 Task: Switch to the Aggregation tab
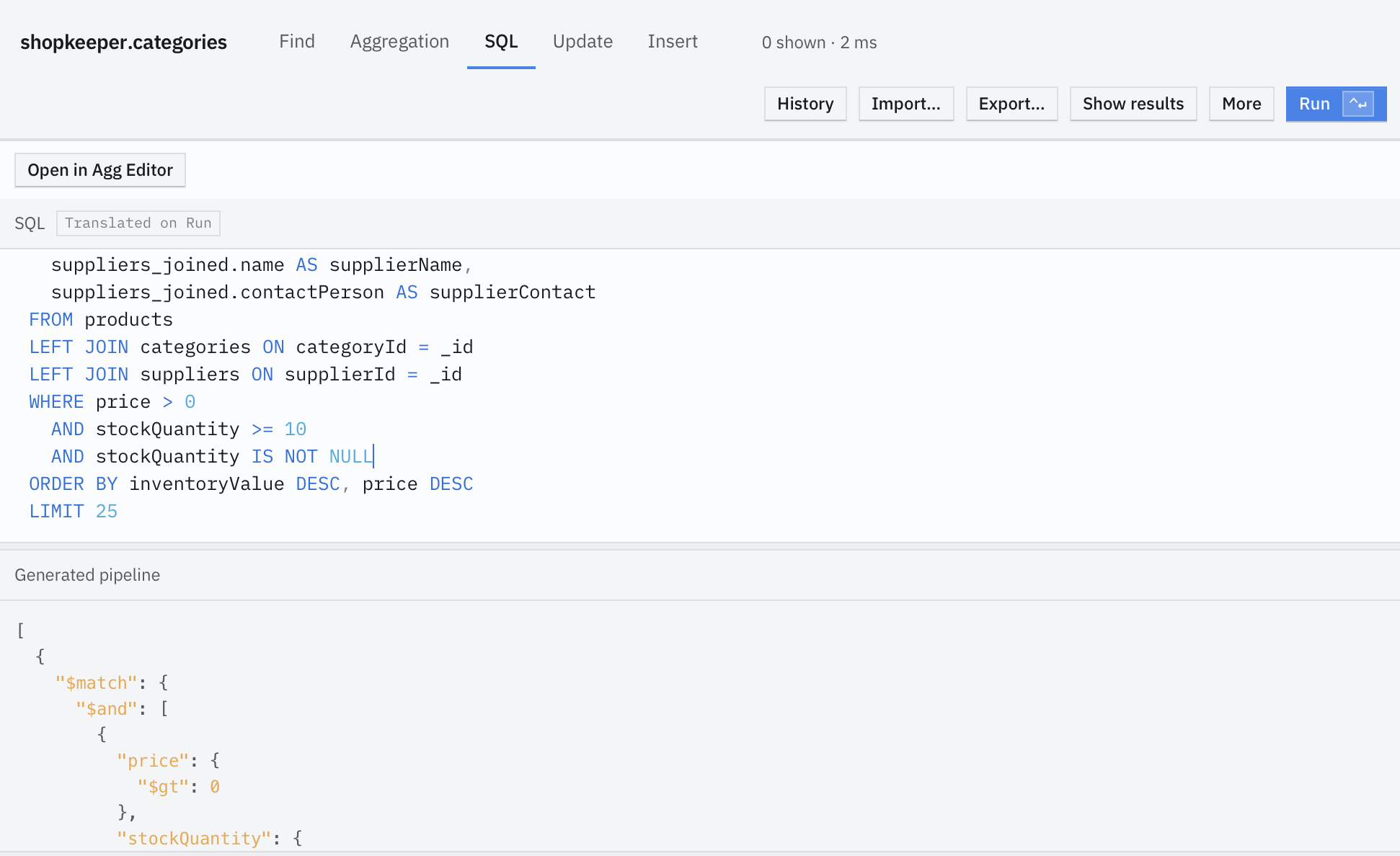[x=399, y=42]
